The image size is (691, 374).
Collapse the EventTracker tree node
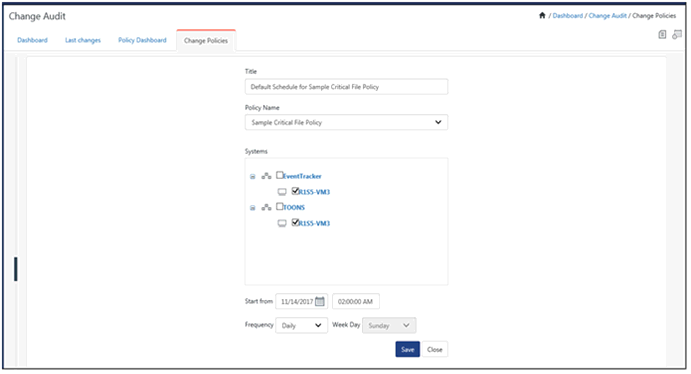(253, 177)
